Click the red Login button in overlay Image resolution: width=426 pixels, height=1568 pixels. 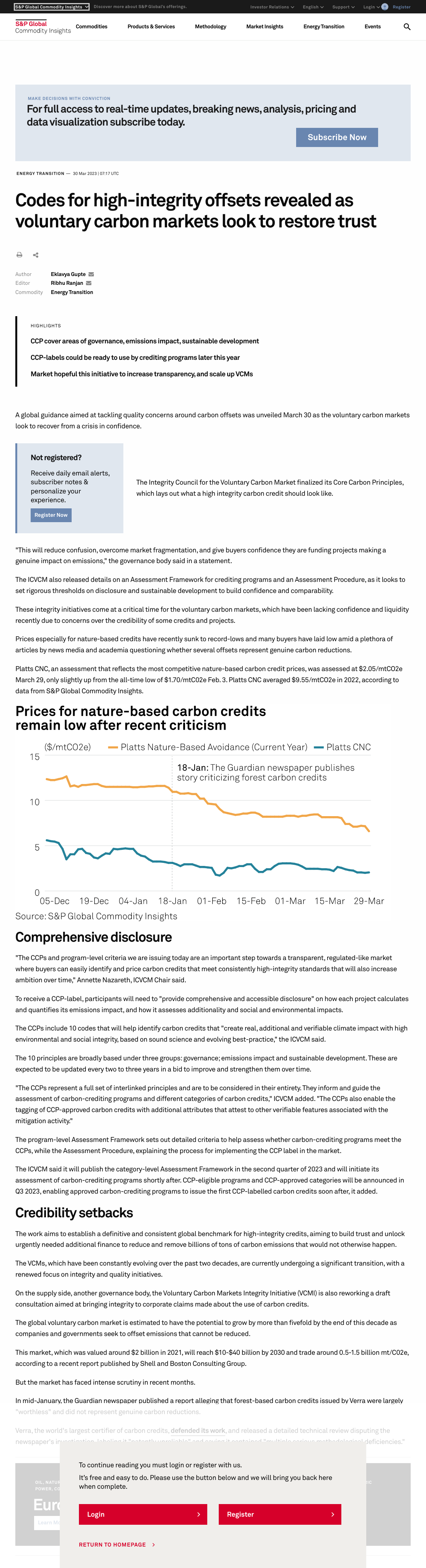tap(143, 1514)
